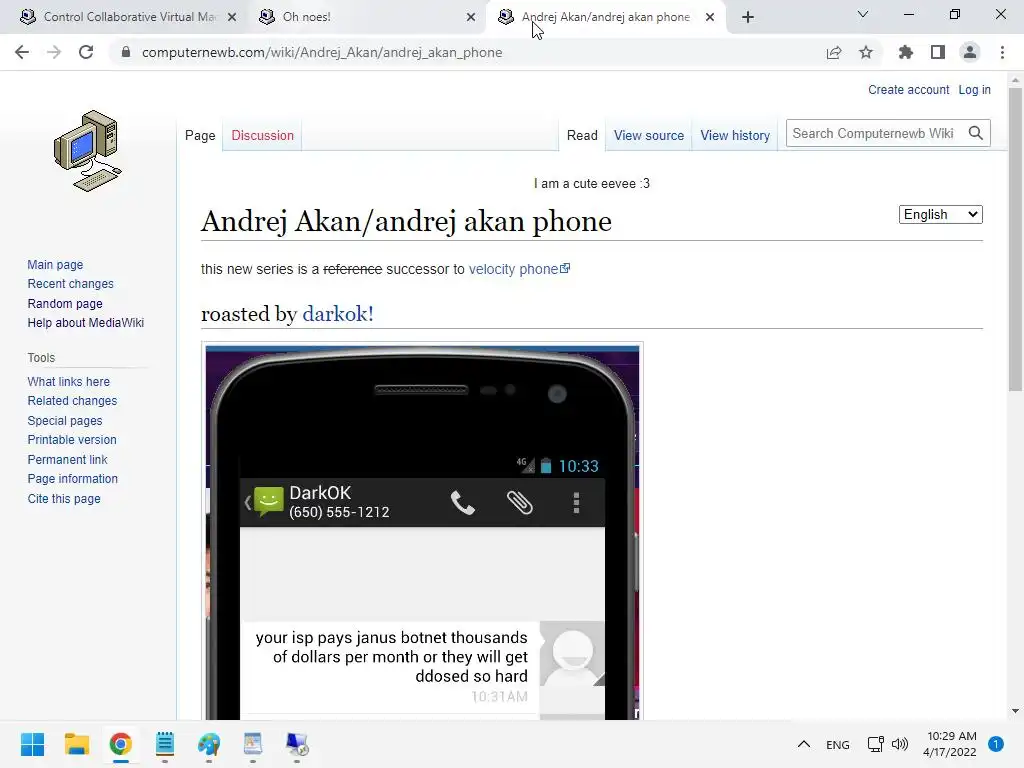This screenshot has width=1024, height=768.
Task: Open Printable version link
Action: coord(72,440)
